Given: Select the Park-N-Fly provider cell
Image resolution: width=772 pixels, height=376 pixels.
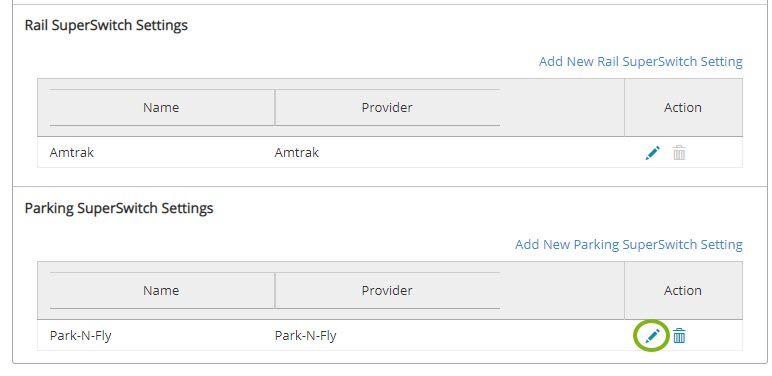Looking at the screenshot, I should [305, 336].
